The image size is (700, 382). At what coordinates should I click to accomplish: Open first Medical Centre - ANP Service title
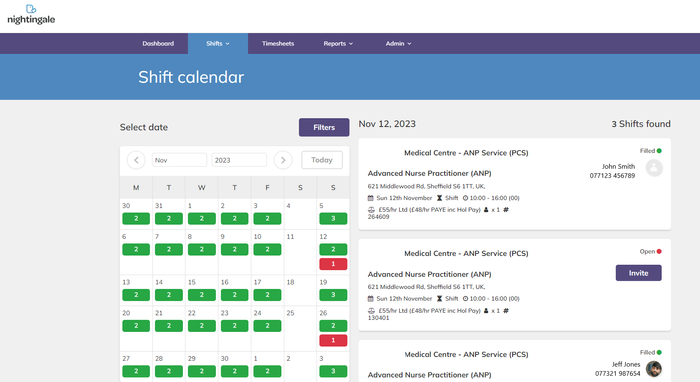[x=466, y=153]
